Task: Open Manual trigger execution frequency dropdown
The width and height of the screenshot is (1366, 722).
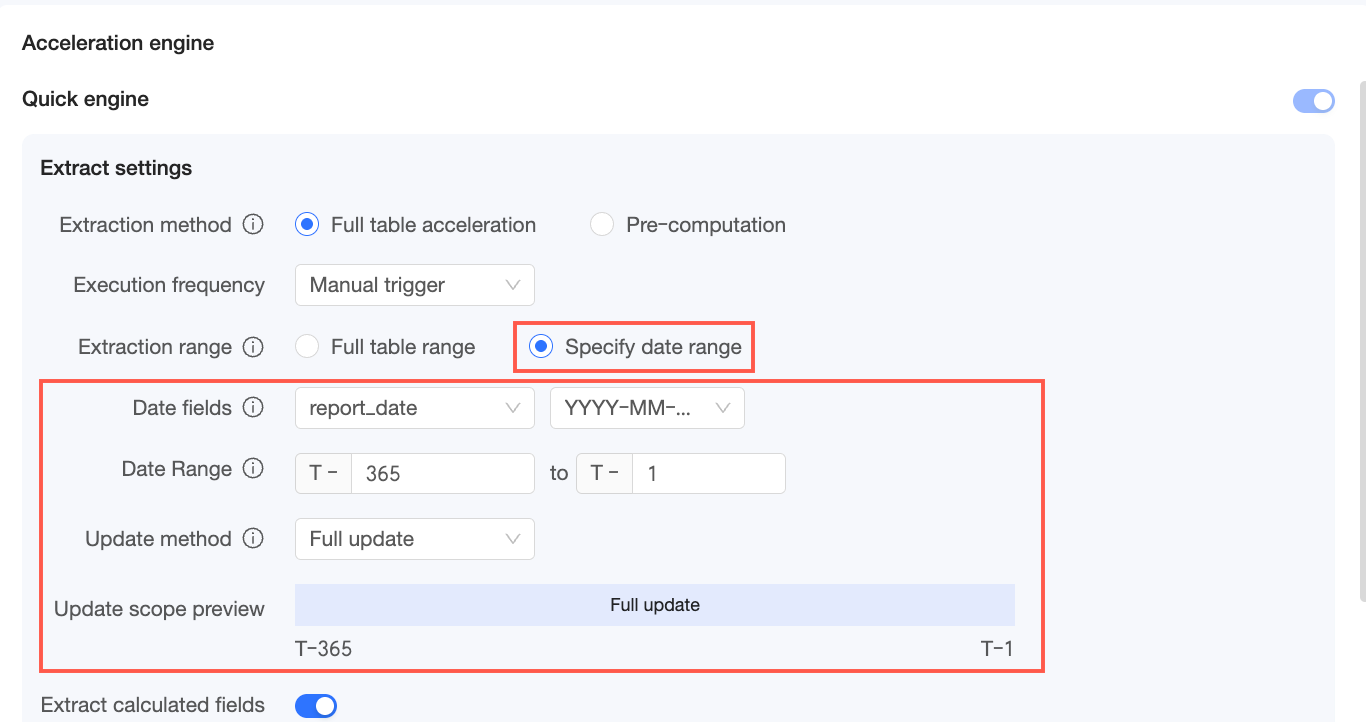Action: pos(414,285)
